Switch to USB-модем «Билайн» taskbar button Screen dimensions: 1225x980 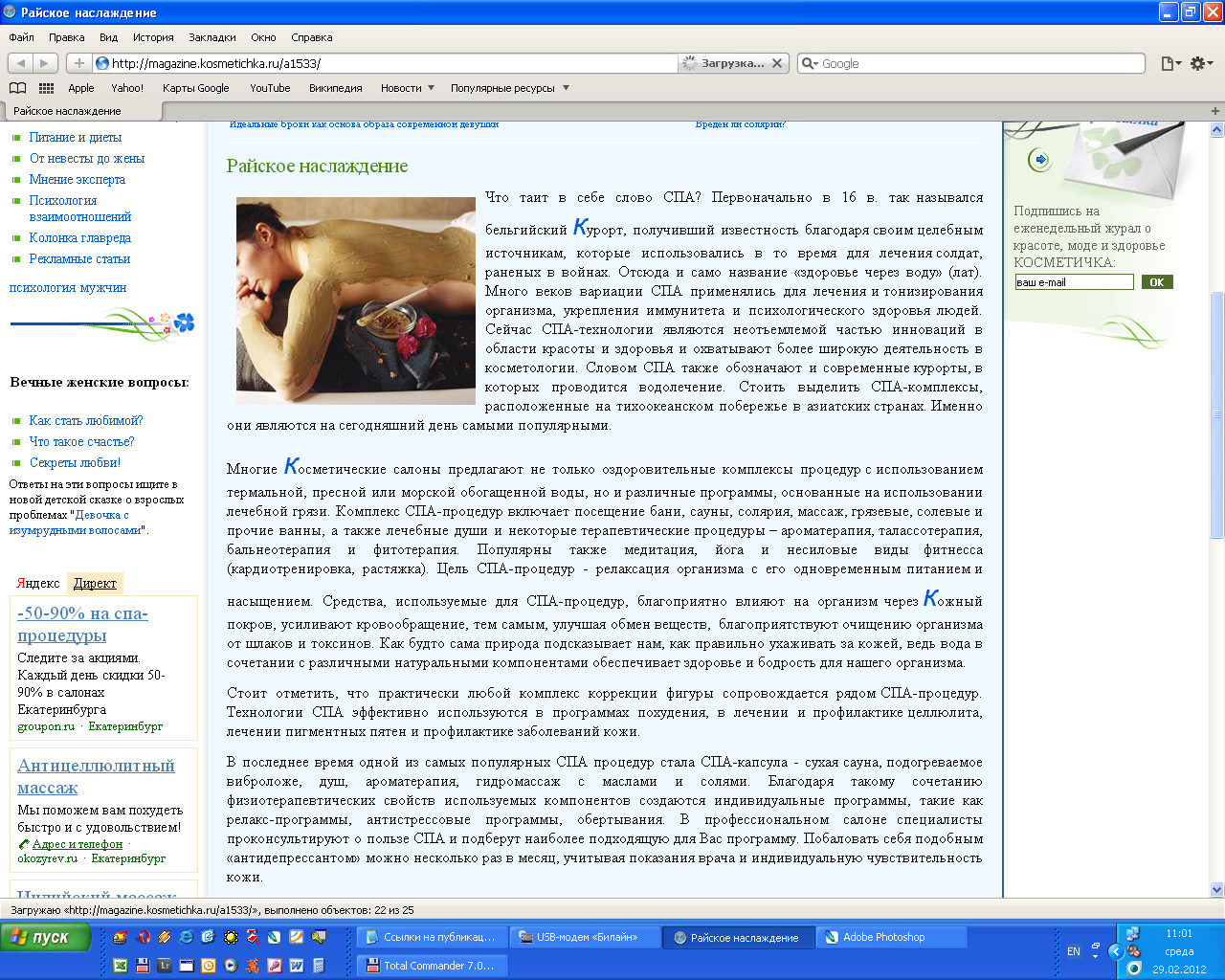[x=585, y=937]
